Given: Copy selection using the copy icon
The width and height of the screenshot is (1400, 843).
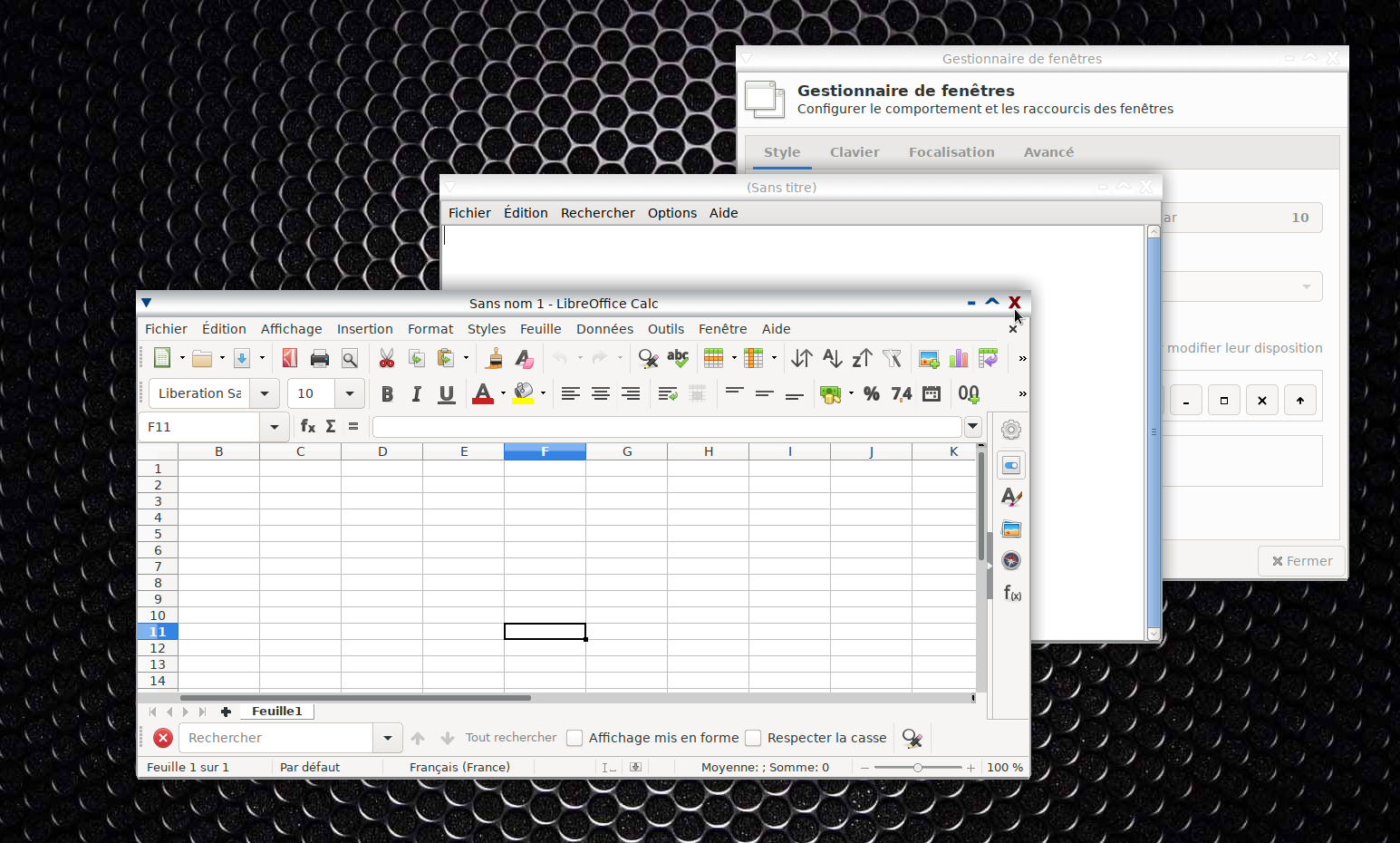Looking at the screenshot, I should pos(417,358).
